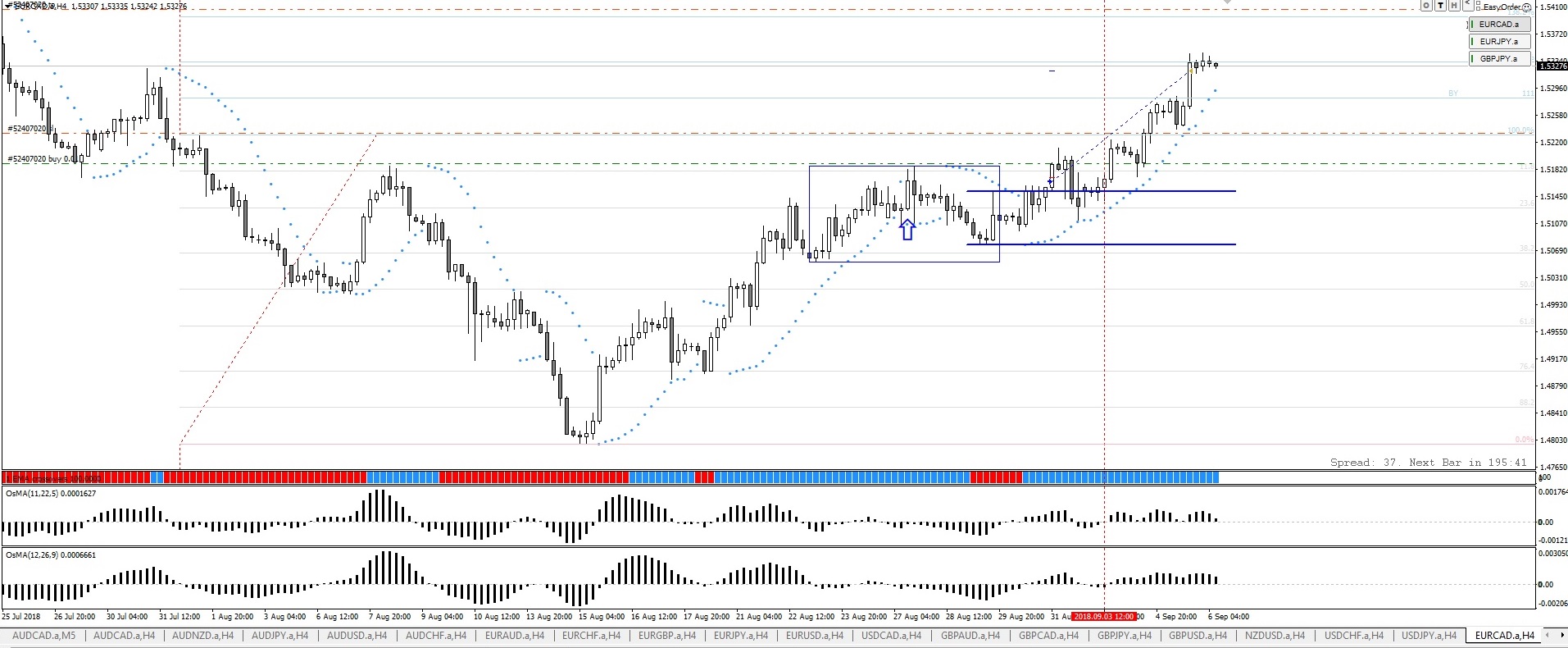Click the H button on chart panel
This screenshot has height=648, width=1568.
[1454, 5]
